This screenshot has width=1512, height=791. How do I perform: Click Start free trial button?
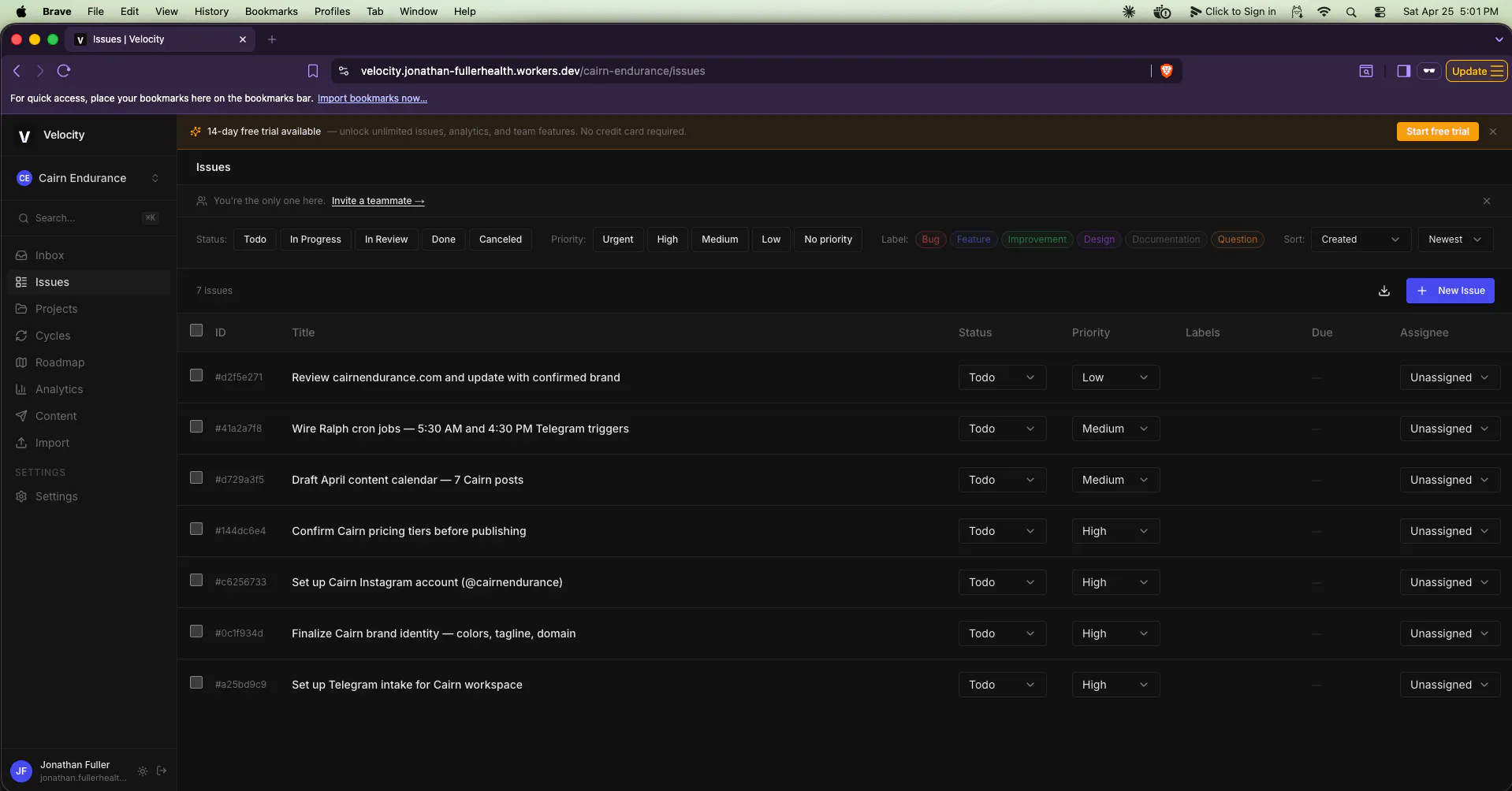(x=1438, y=132)
